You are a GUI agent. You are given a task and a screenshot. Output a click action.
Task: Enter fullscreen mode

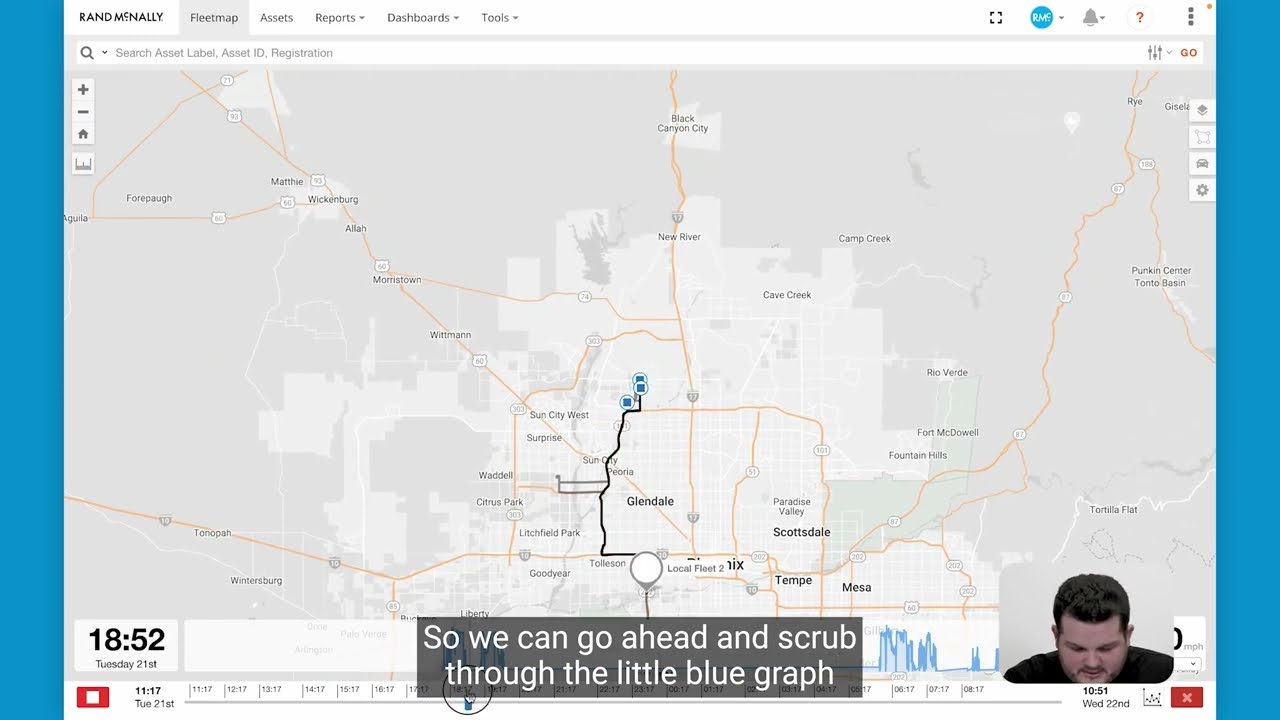[x=996, y=18]
